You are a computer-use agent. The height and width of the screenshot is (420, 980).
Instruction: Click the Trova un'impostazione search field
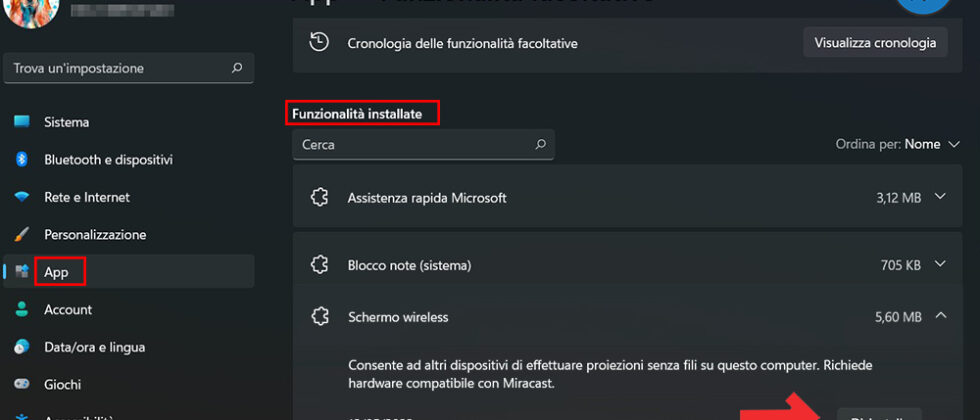point(115,68)
